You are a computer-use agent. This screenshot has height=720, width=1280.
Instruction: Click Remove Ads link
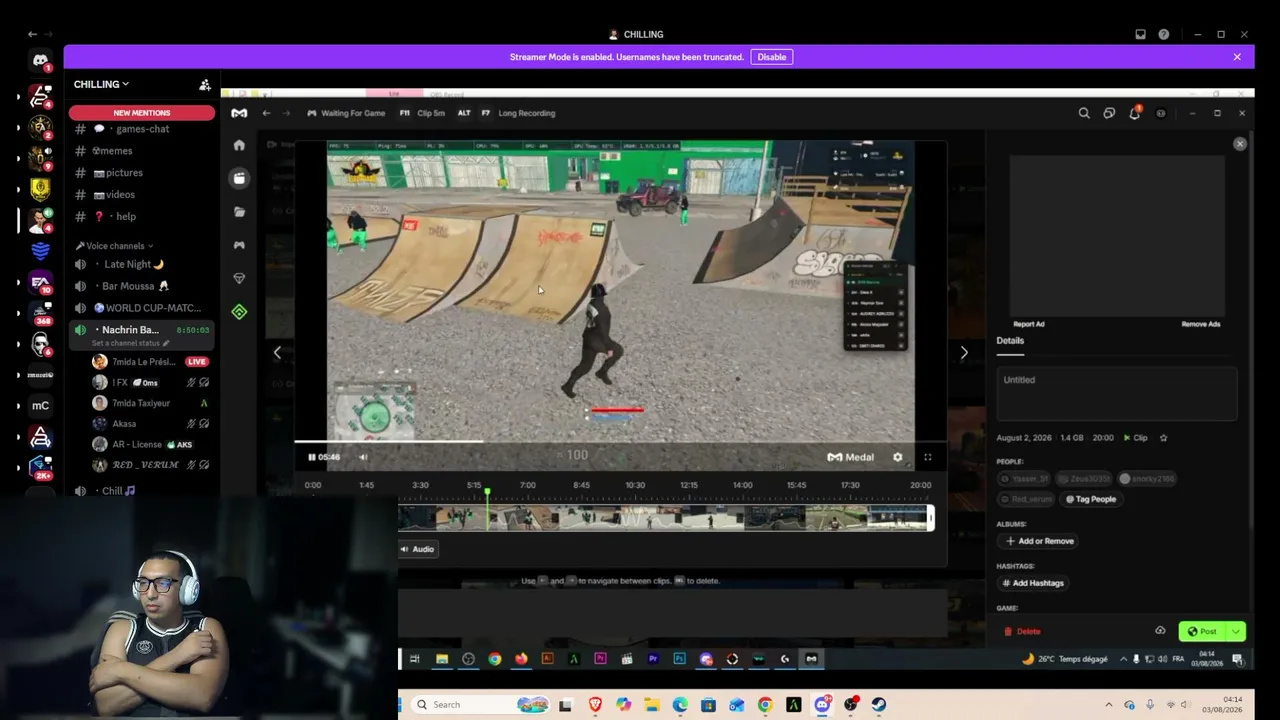(1201, 324)
